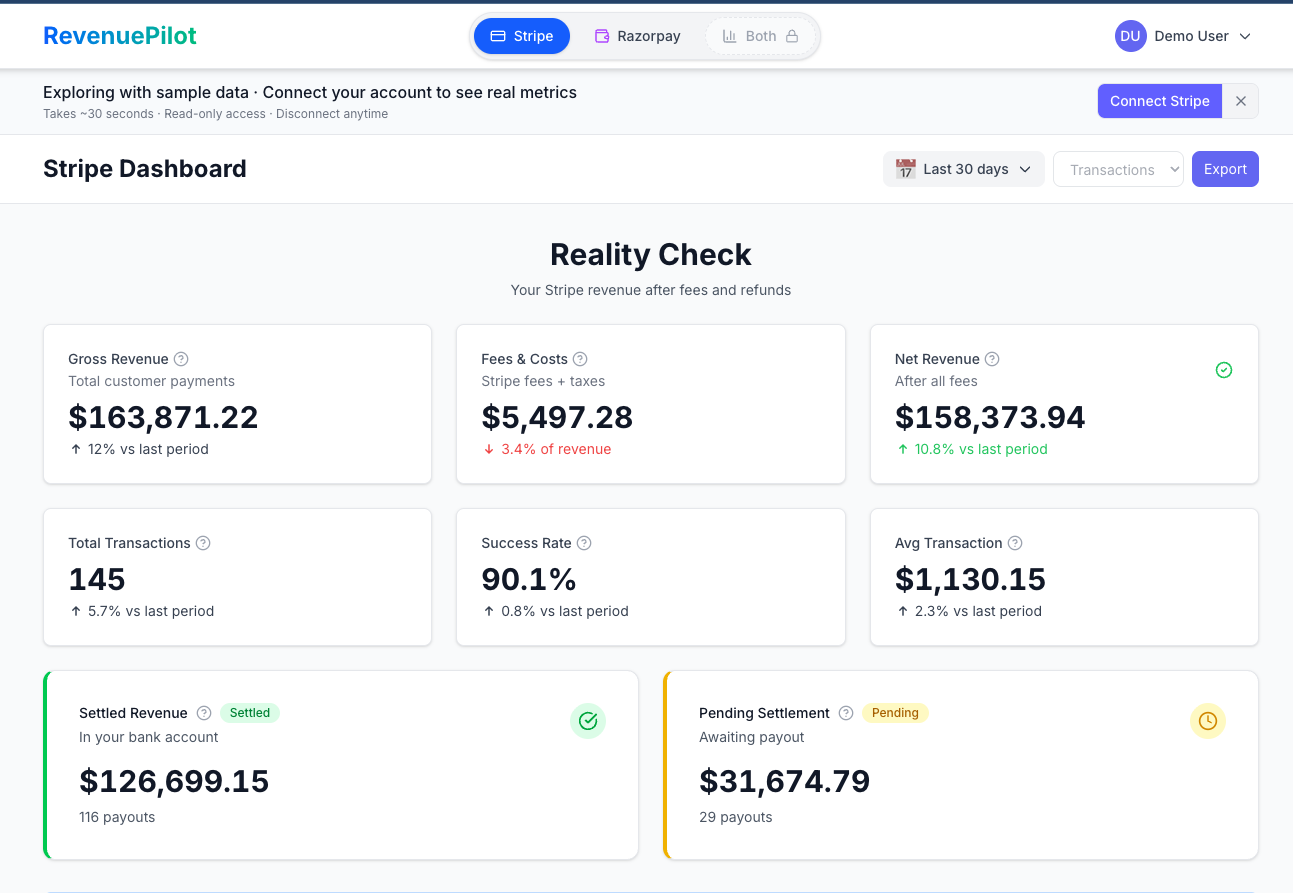The height and width of the screenshot is (893, 1293).
Task: Click the question mark next to Success Rate
Action: 586,543
